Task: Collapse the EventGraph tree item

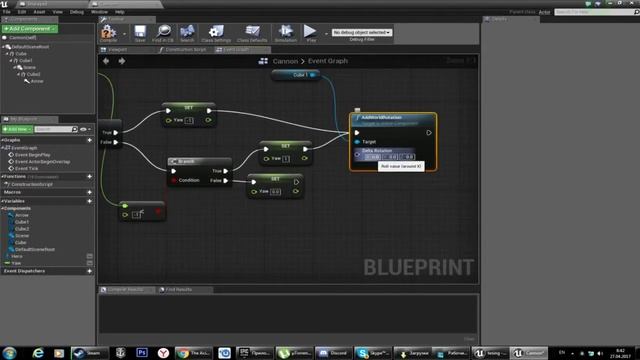Action: (x=3, y=148)
